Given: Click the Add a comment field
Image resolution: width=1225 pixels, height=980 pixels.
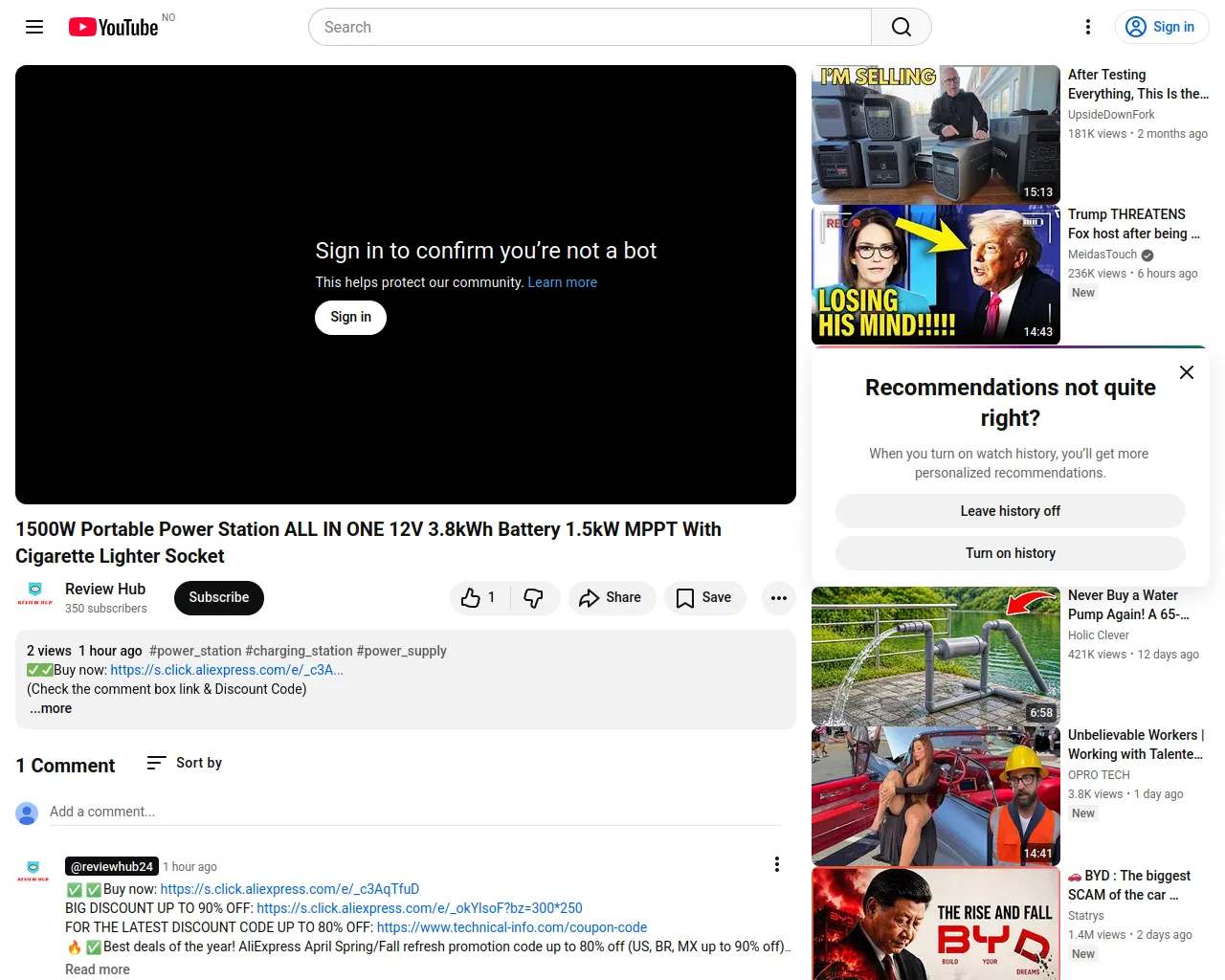Looking at the screenshot, I should pyautogui.click(x=415, y=812).
